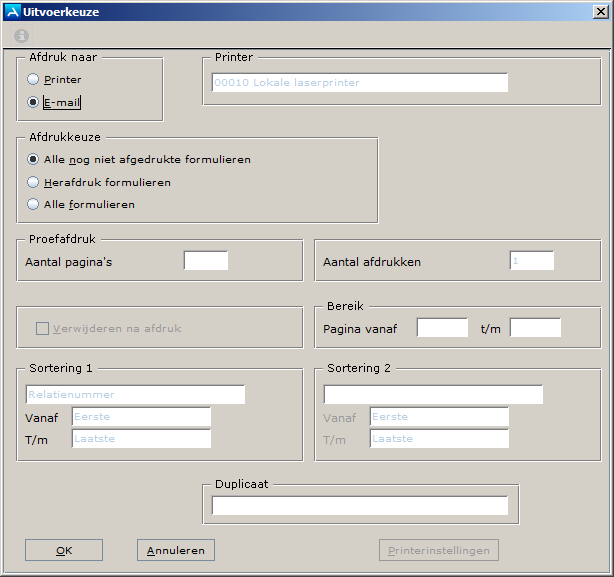Toggle the Verwijderen na afdruk checkbox
This screenshot has width=614, height=577.
[43, 328]
